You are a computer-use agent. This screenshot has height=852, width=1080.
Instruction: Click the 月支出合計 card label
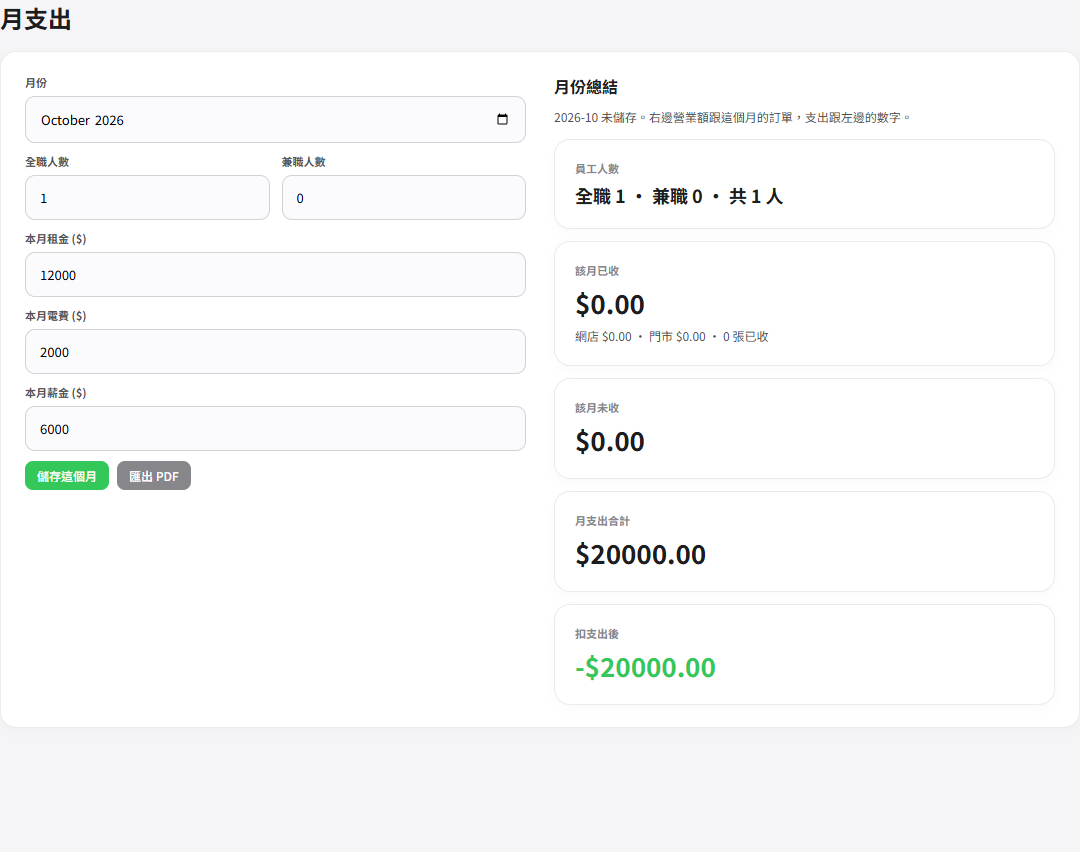tap(603, 521)
